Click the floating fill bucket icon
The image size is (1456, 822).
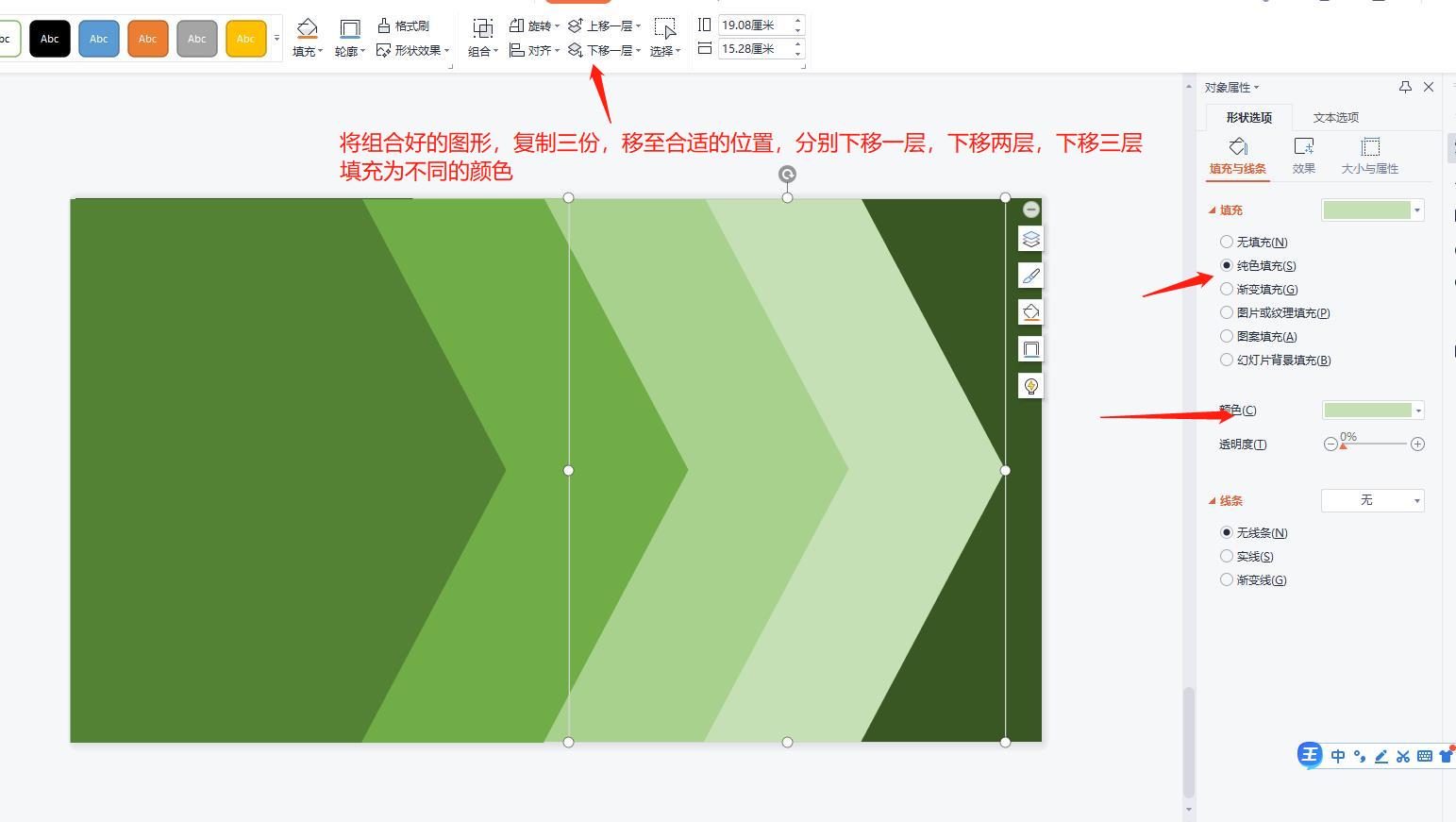(x=1031, y=312)
